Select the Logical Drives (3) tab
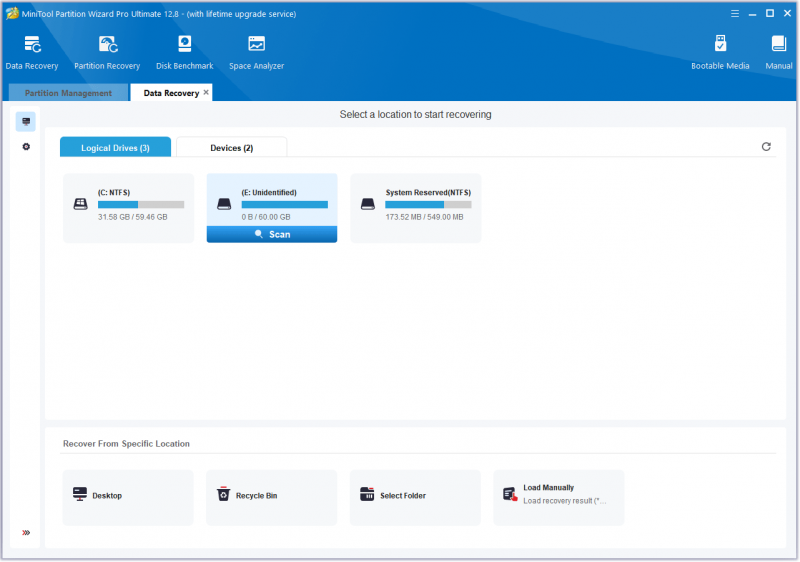800x562 pixels. 115,147
